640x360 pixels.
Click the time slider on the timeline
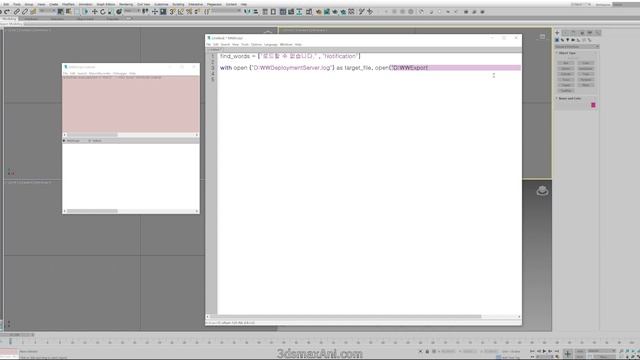(18, 335)
